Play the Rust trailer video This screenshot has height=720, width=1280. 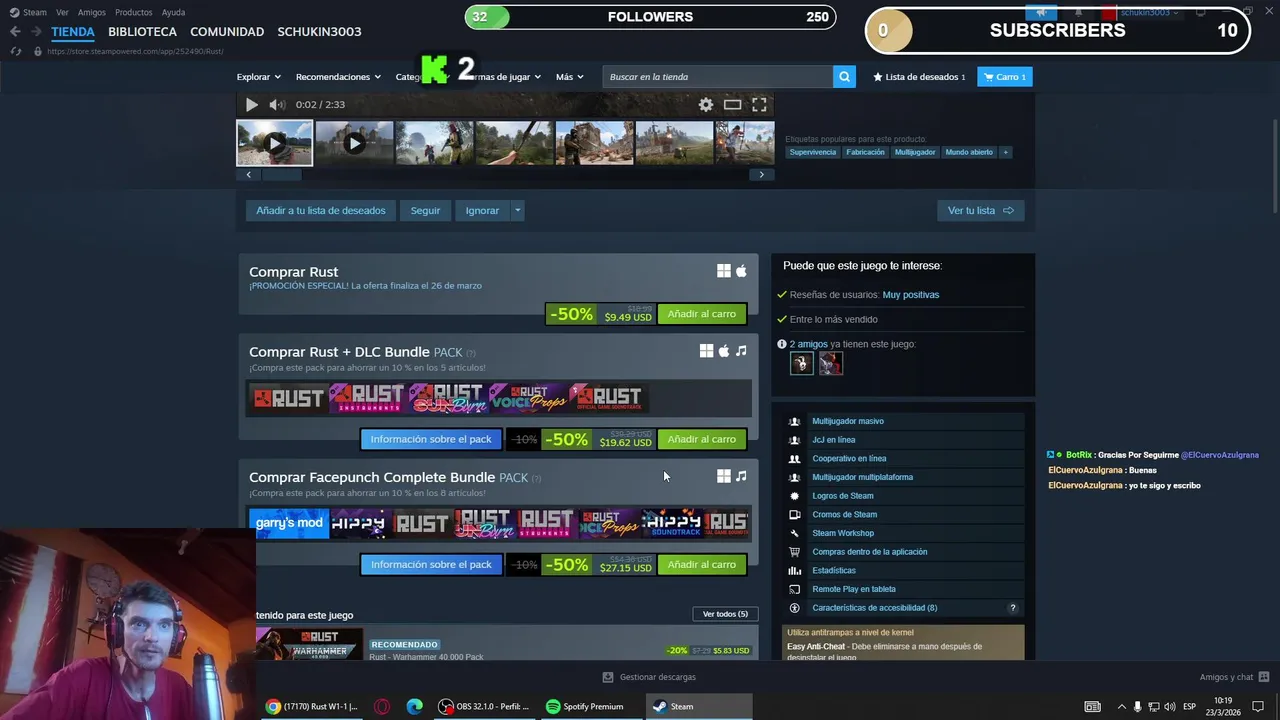click(x=251, y=104)
